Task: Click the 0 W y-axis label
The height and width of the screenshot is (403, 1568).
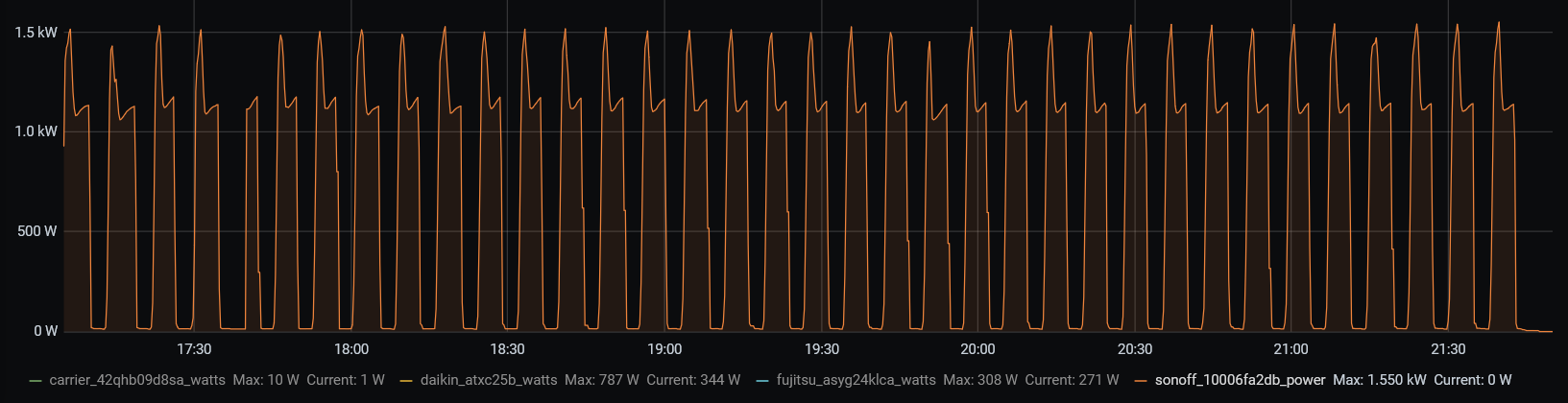Action: point(46,331)
